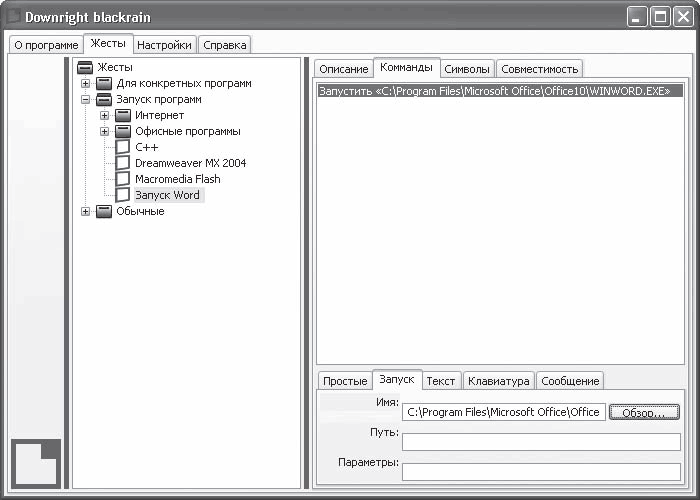Open the Символы tab
700x500 pixels.
click(467, 69)
